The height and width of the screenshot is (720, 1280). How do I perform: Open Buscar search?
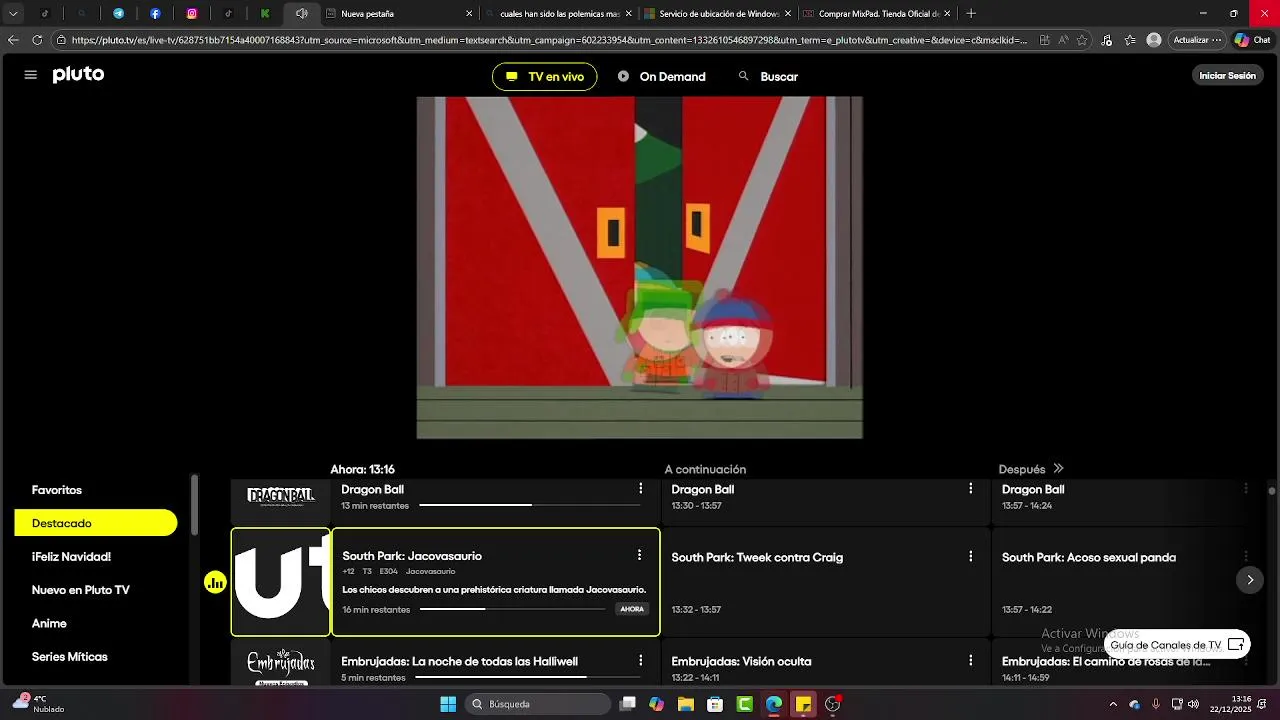(768, 76)
